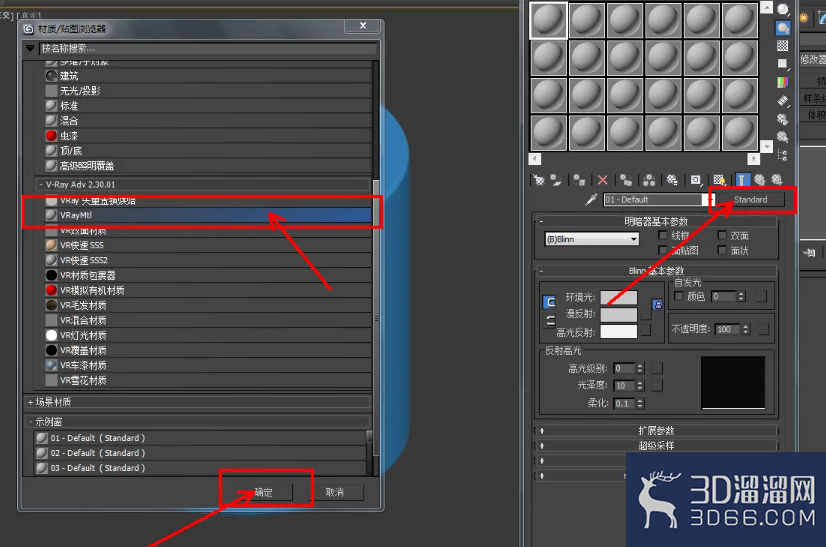826x547 pixels.
Task: Expand the 扩展参数 rollout
Action: tap(541, 431)
